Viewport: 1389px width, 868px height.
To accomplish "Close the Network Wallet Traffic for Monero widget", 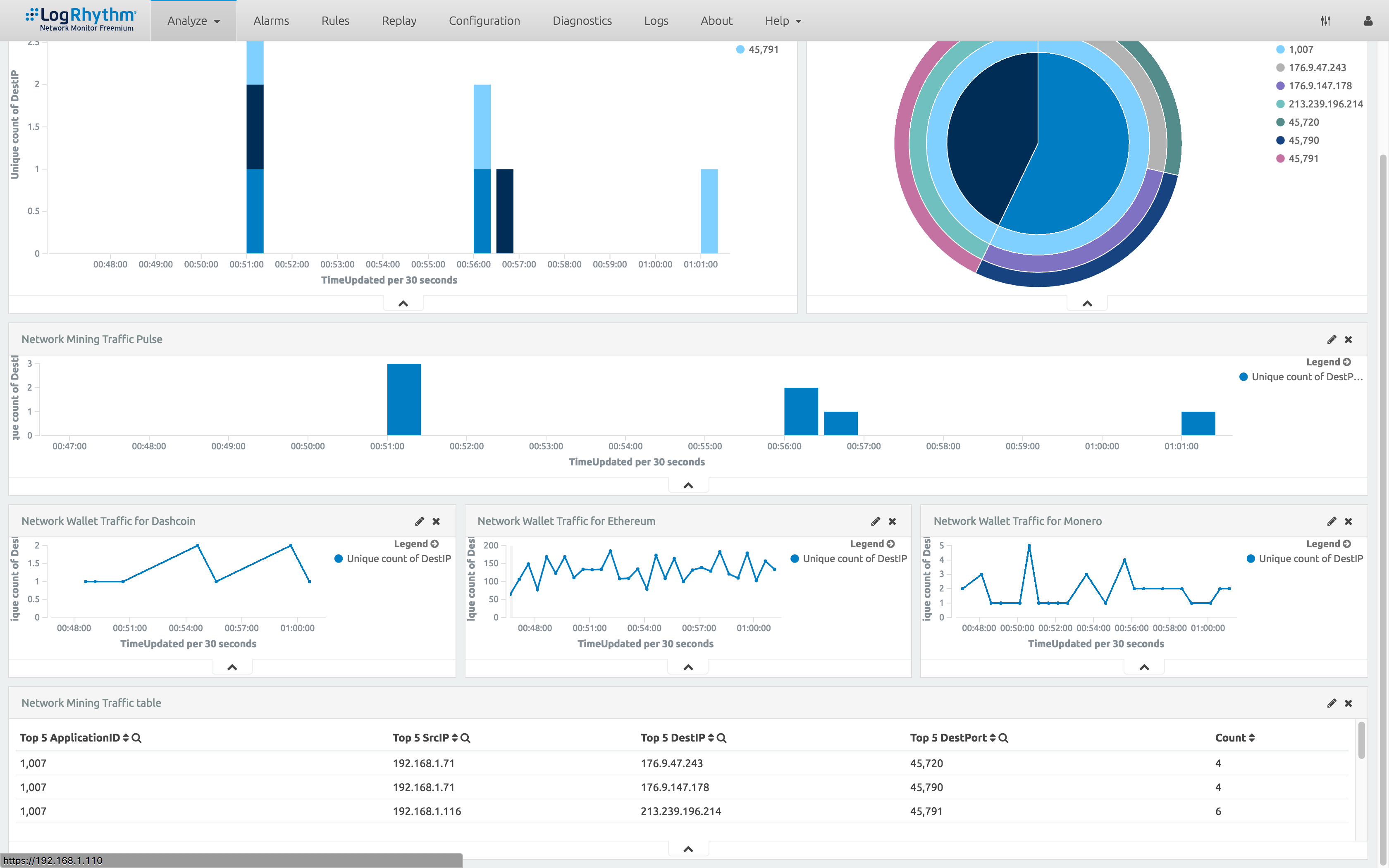I will (1348, 521).
